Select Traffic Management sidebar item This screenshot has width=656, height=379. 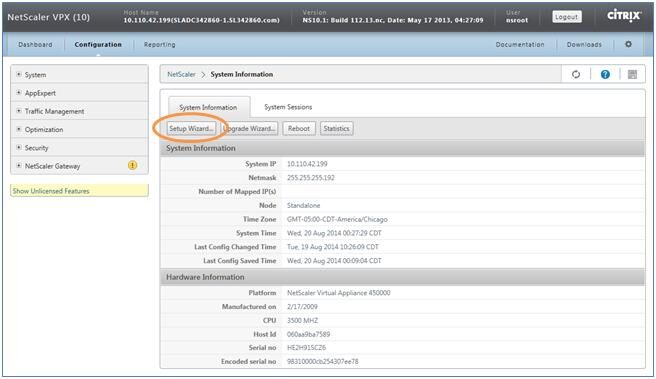coord(54,111)
